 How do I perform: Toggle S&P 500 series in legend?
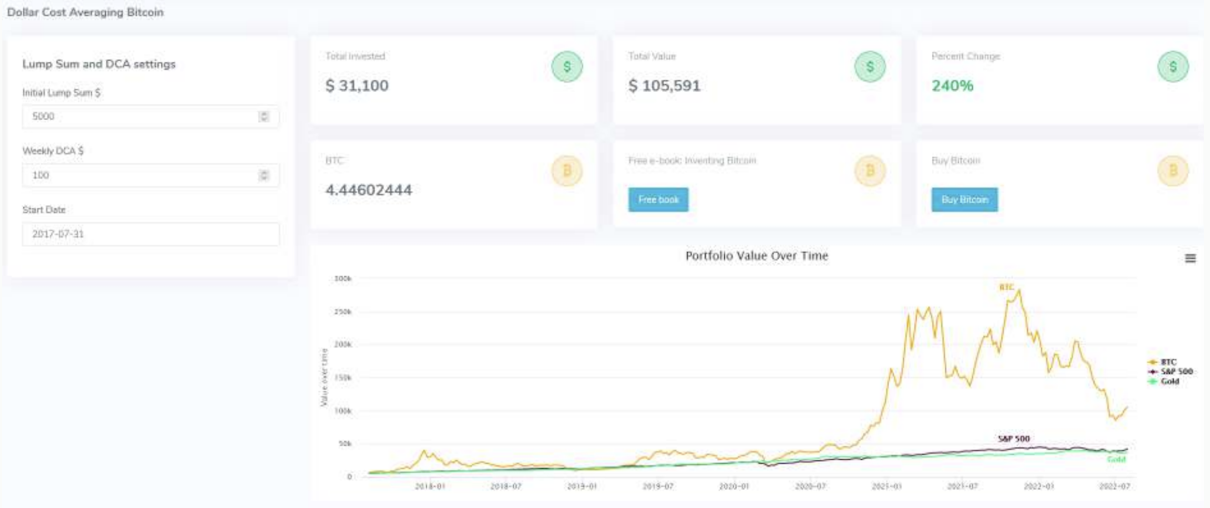[1169, 372]
